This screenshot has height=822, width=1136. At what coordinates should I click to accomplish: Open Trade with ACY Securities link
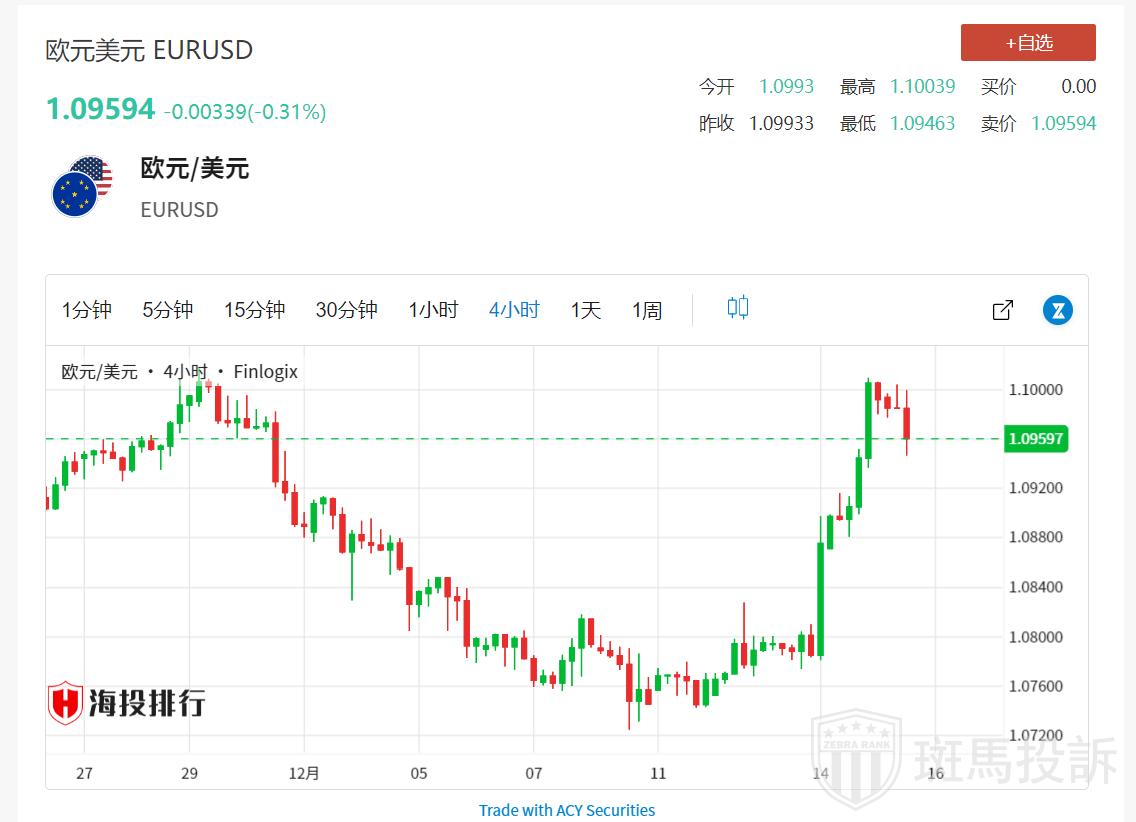(x=567, y=810)
